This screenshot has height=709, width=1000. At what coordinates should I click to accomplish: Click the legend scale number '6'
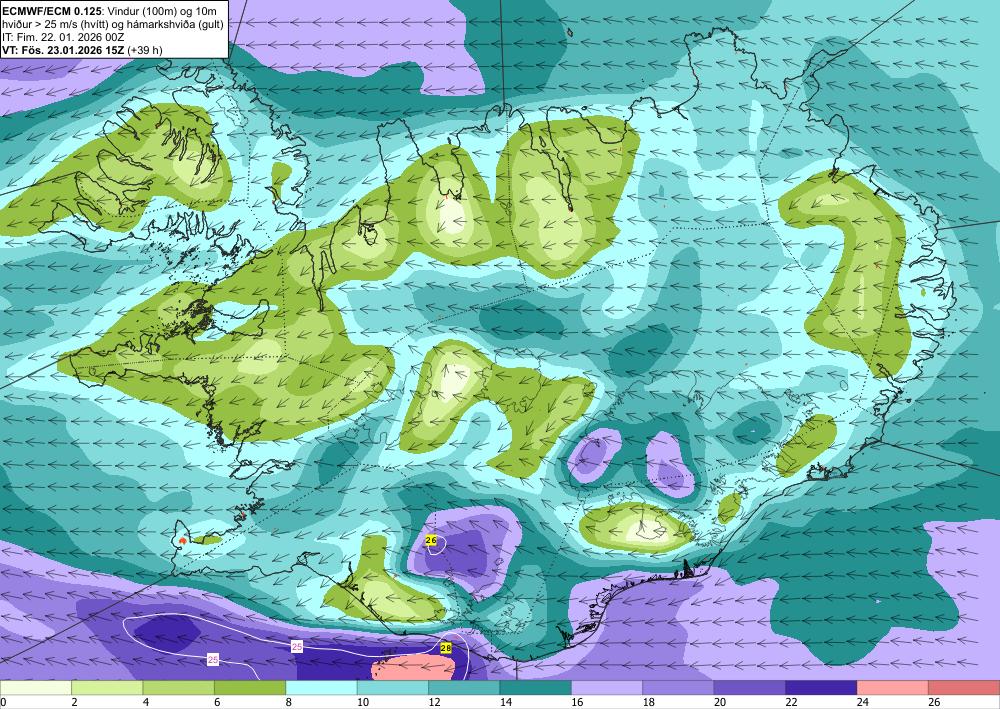click(217, 702)
